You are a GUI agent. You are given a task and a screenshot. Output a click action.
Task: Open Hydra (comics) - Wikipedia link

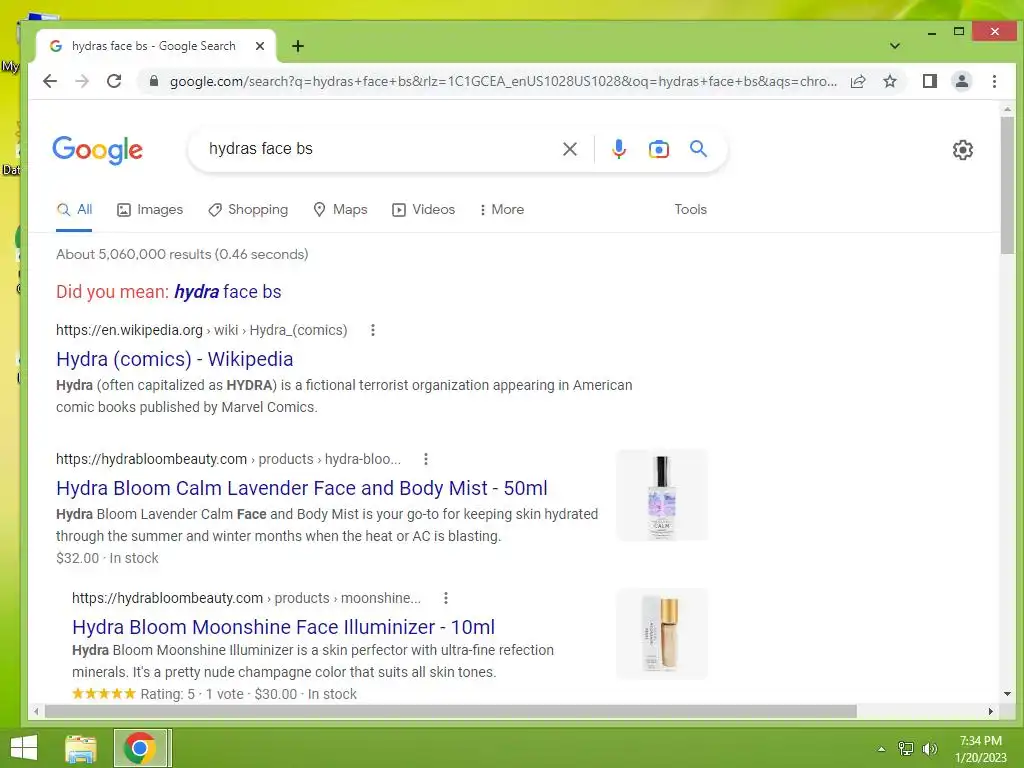point(174,359)
